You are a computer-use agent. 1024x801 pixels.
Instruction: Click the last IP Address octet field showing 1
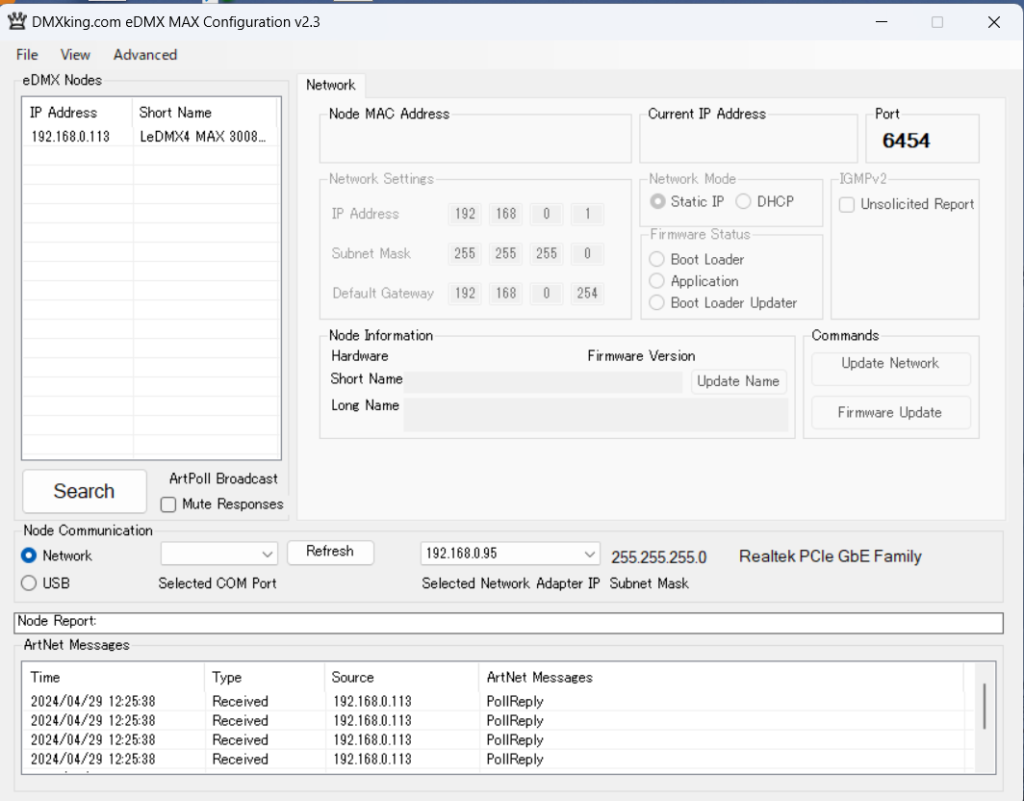point(587,214)
